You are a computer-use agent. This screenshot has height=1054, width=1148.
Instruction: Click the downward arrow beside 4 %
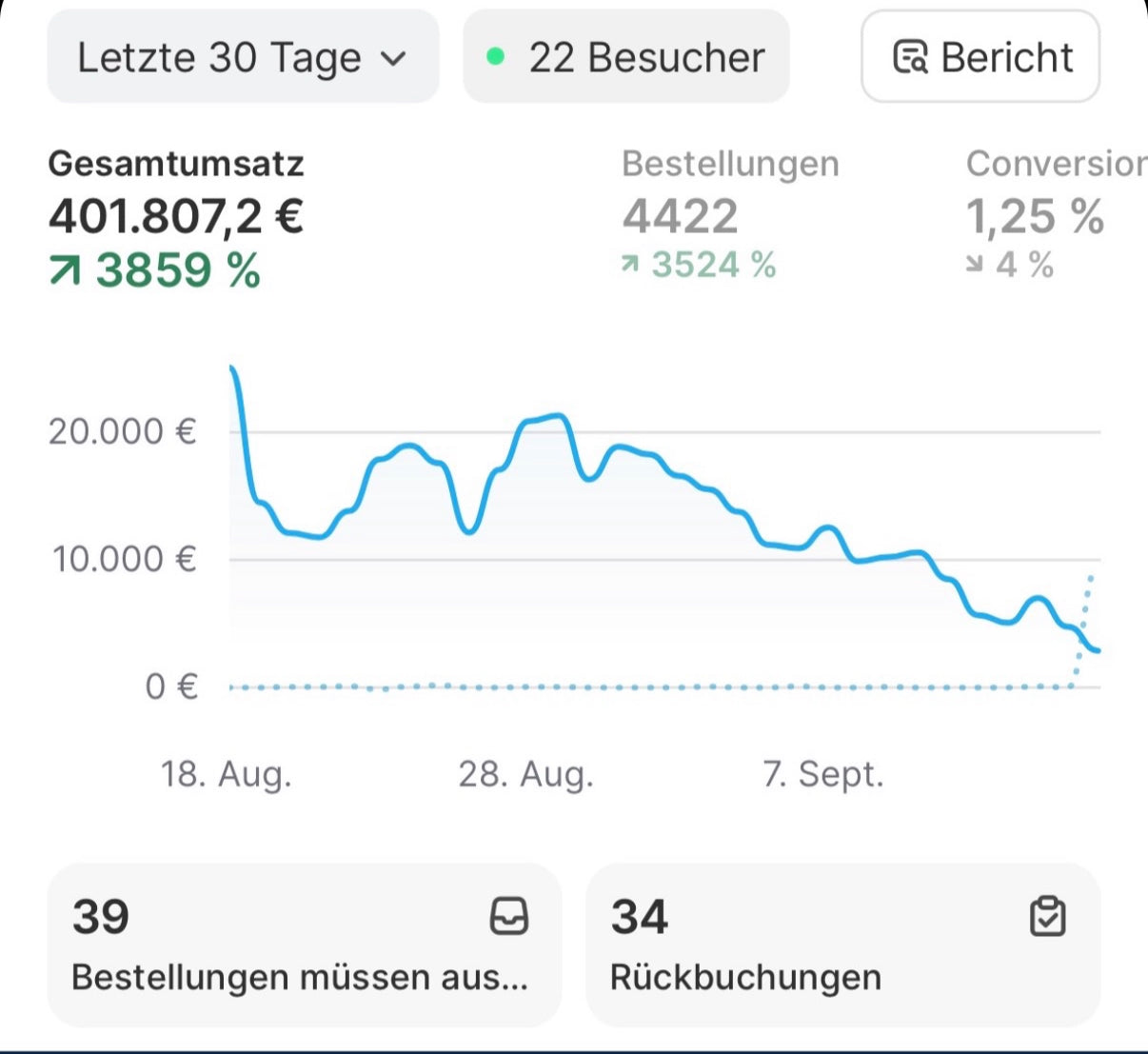click(975, 266)
